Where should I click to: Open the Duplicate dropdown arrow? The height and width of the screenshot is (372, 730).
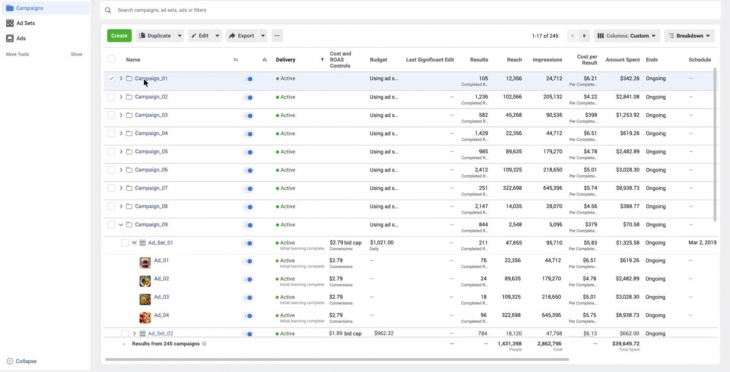pos(179,35)
